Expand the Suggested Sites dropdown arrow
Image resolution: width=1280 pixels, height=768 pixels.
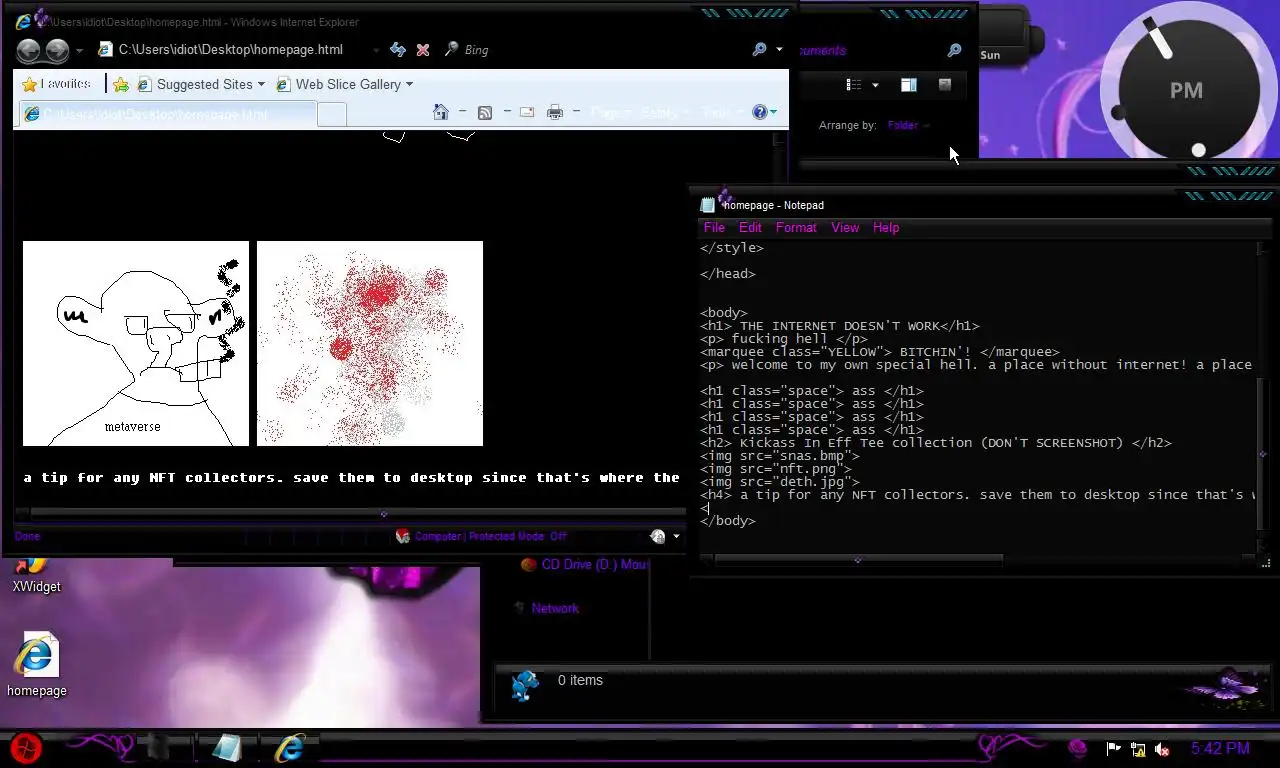(261, 85)
